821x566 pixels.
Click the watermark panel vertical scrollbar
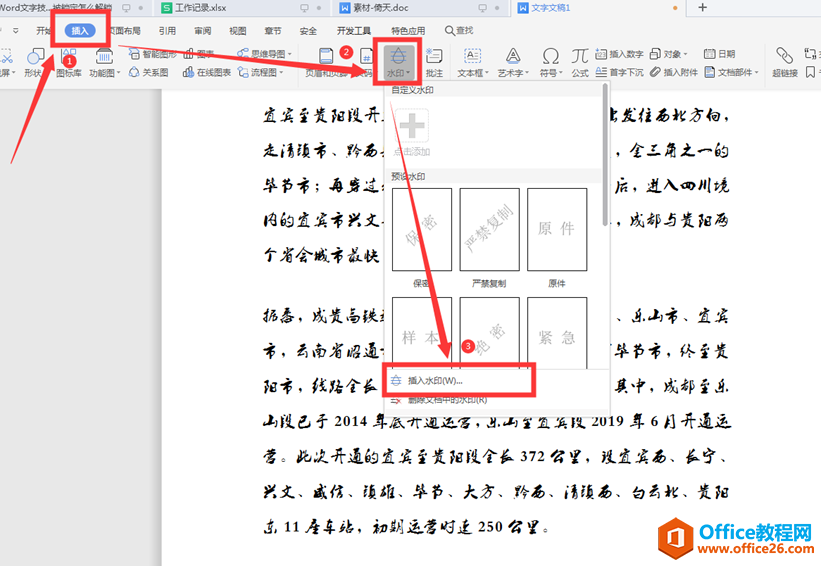click(x=605, y=156)
